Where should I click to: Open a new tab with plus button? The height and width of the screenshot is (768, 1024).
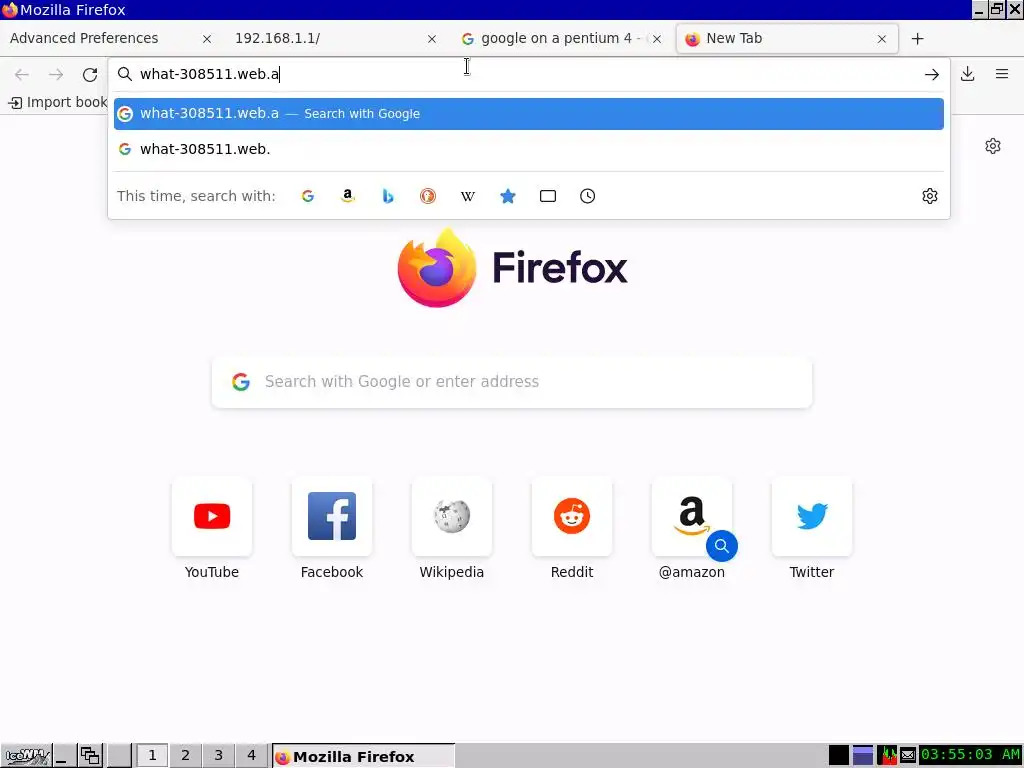918,39
